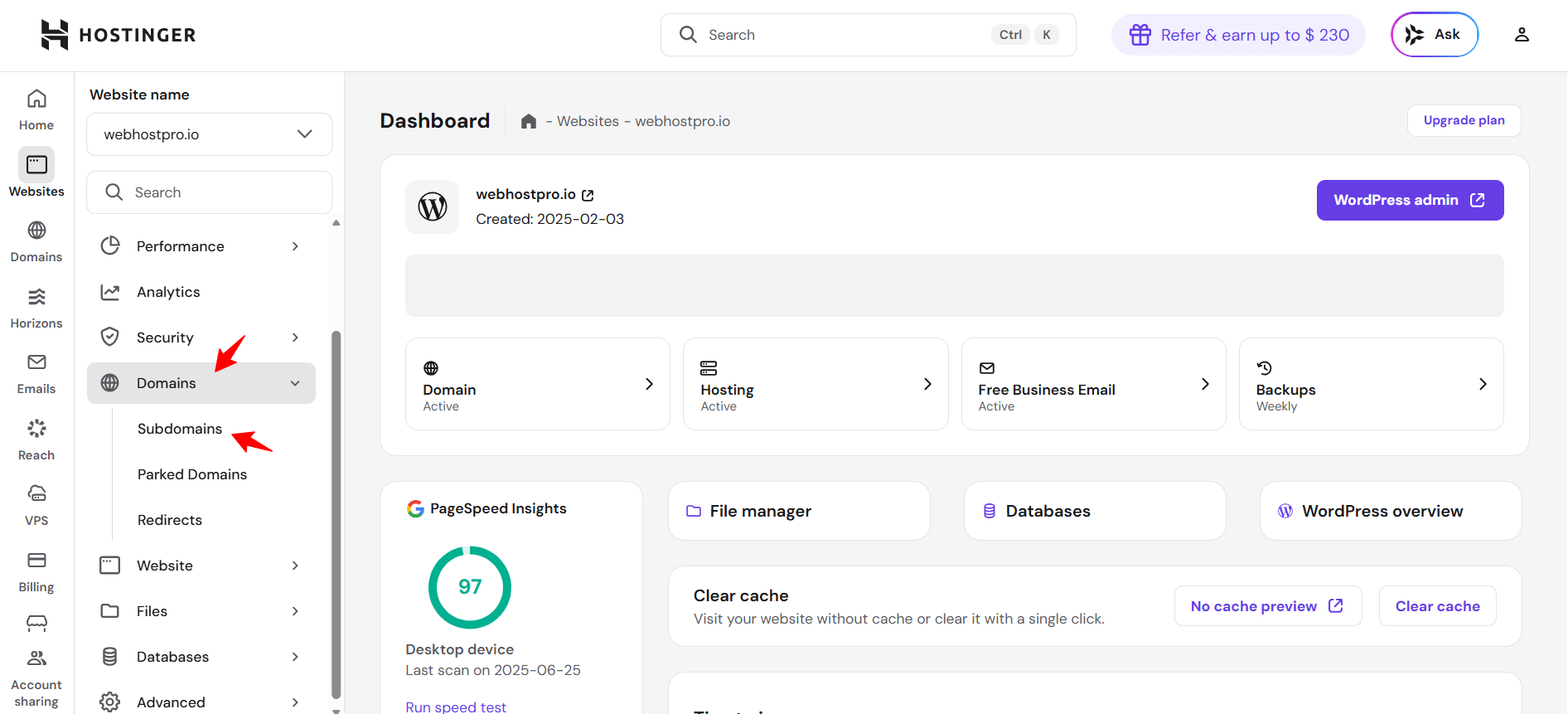Image resolution: width=1568 pixels, height=714 pixels.
Task: Click Run speed test link
Action: 456,707
